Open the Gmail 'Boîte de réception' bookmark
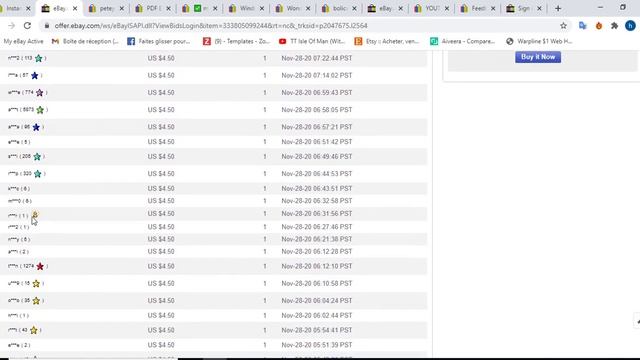 85,41
